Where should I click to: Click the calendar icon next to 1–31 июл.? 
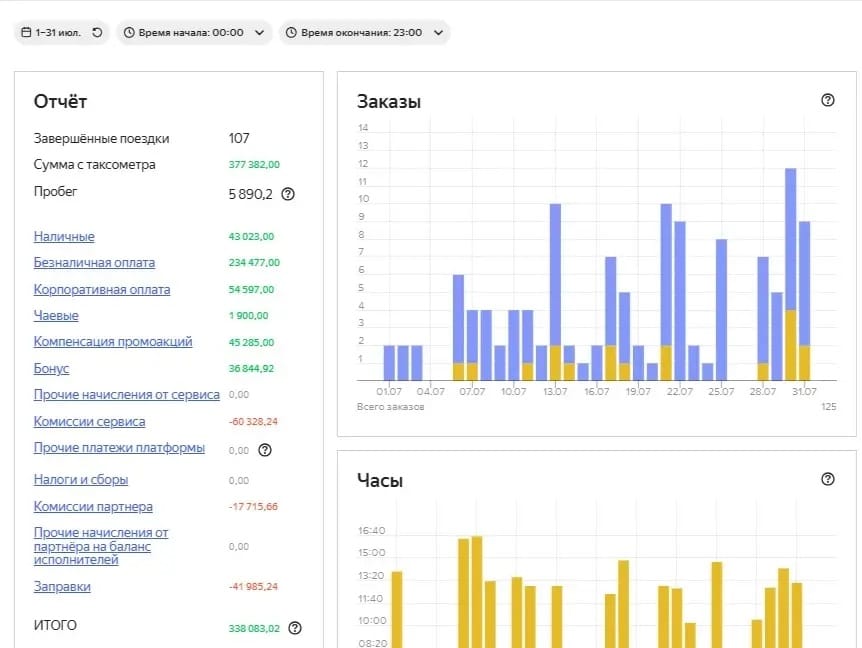point(26,32)
